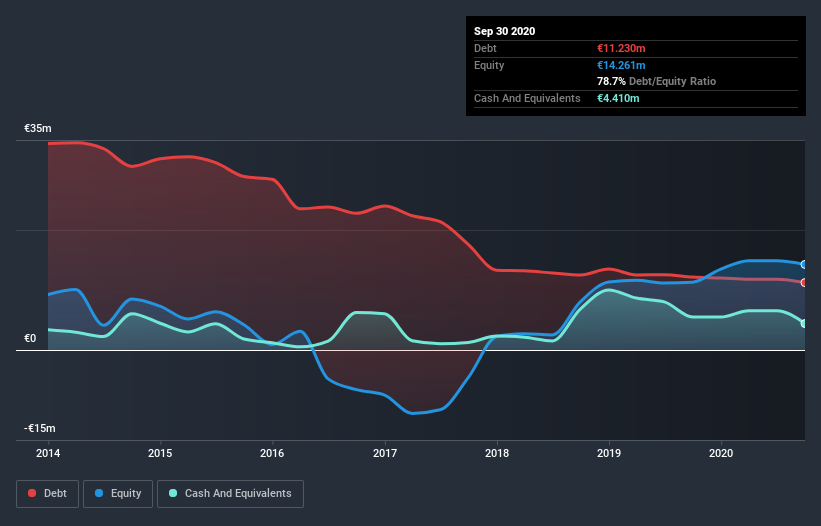Click the 2017 x-axis label
This screenshot has width=821, height=526.
[385, 453]
